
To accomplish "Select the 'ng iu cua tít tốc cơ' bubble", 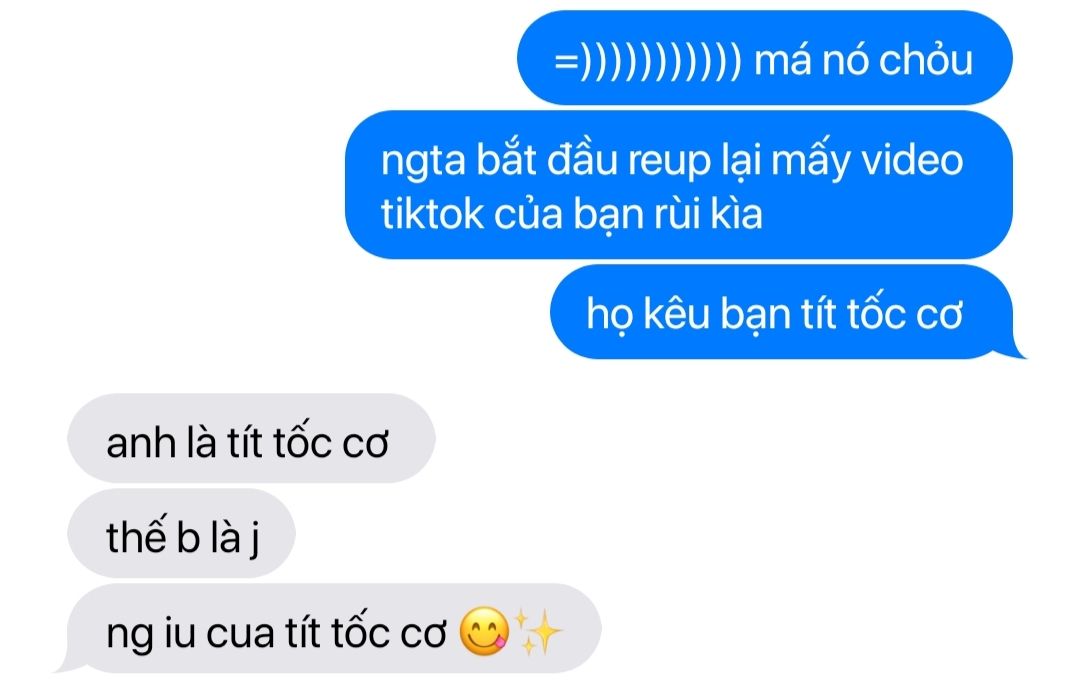I will point(331,629).
